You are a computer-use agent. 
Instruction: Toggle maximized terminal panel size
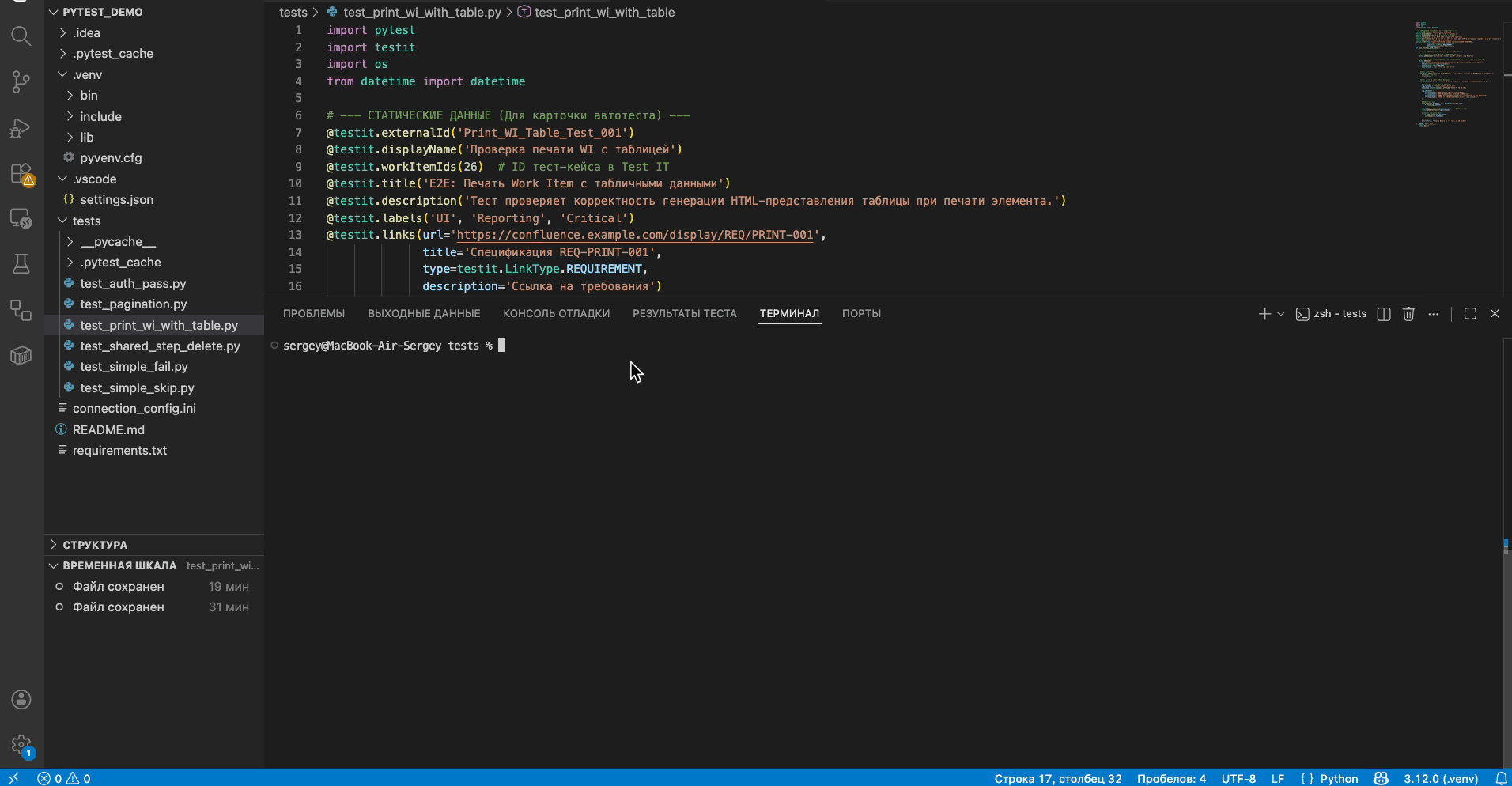1470,314
